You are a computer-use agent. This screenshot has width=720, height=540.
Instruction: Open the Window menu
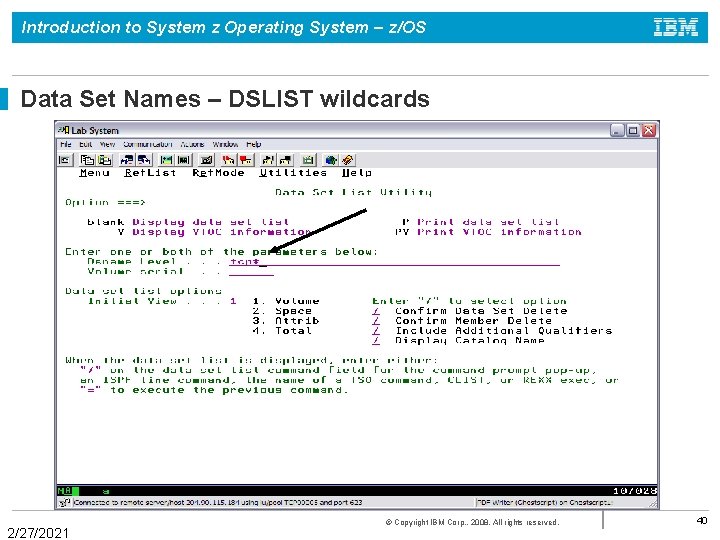(225, 144)
